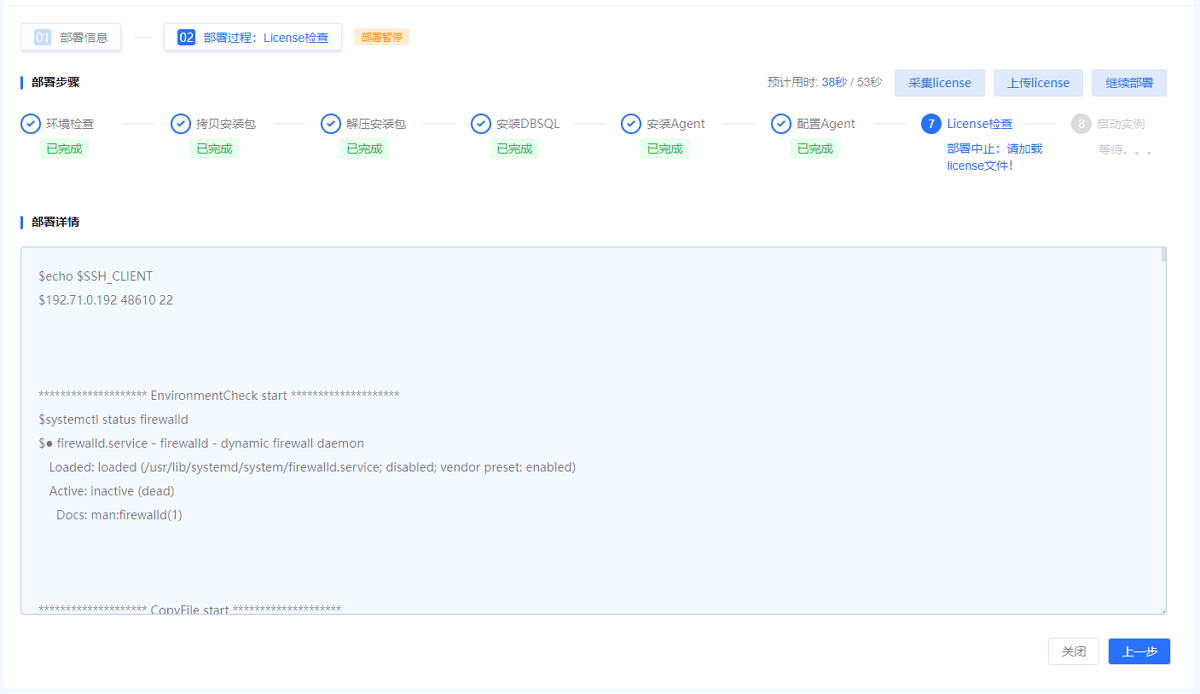The height and width of the screenshot is (694, 1200).
Task: Click the 环境检查 step checkmark icon
Action: click(x=31, y=124)
